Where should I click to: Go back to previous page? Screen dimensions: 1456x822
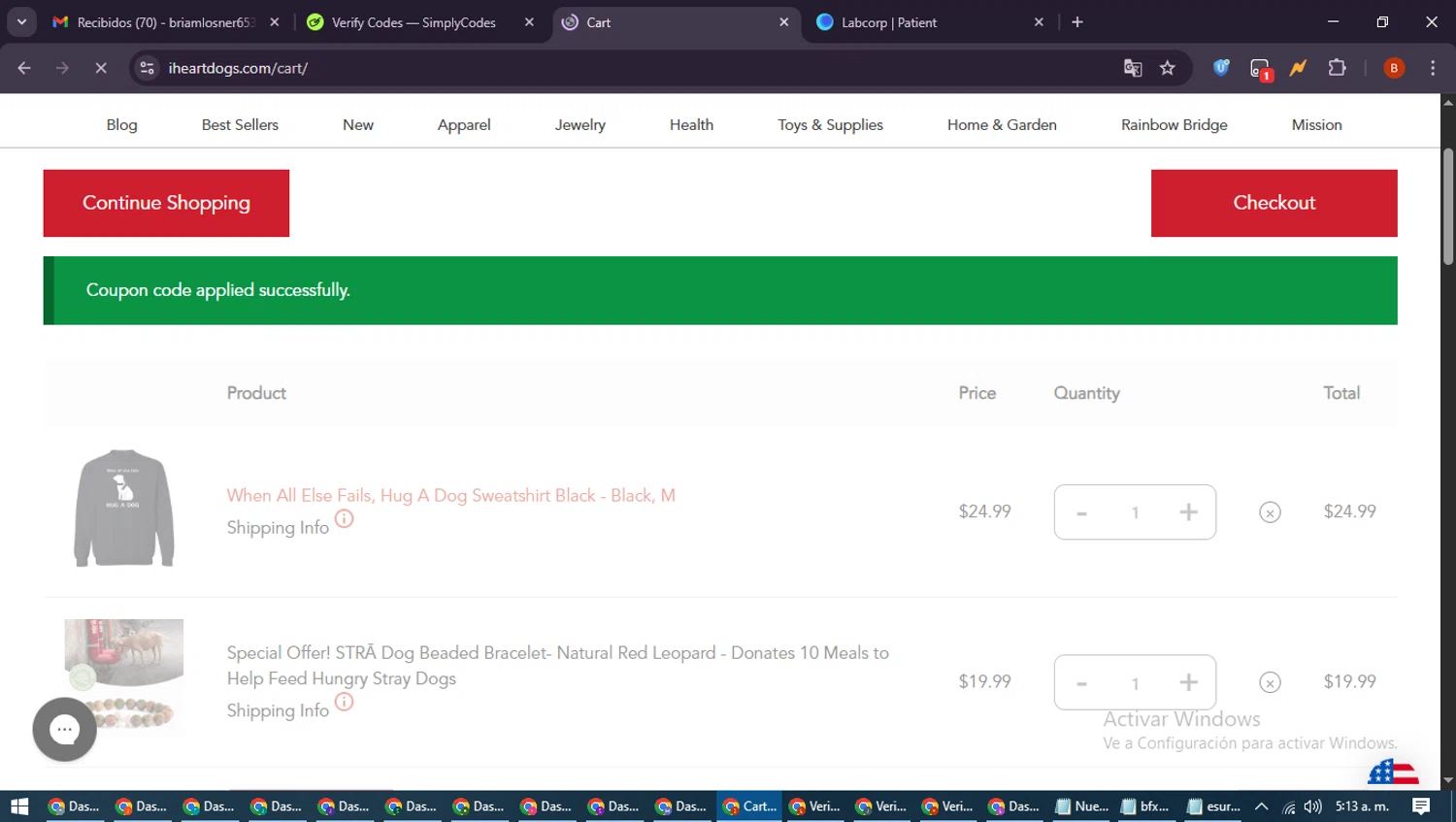coord(24,68)
